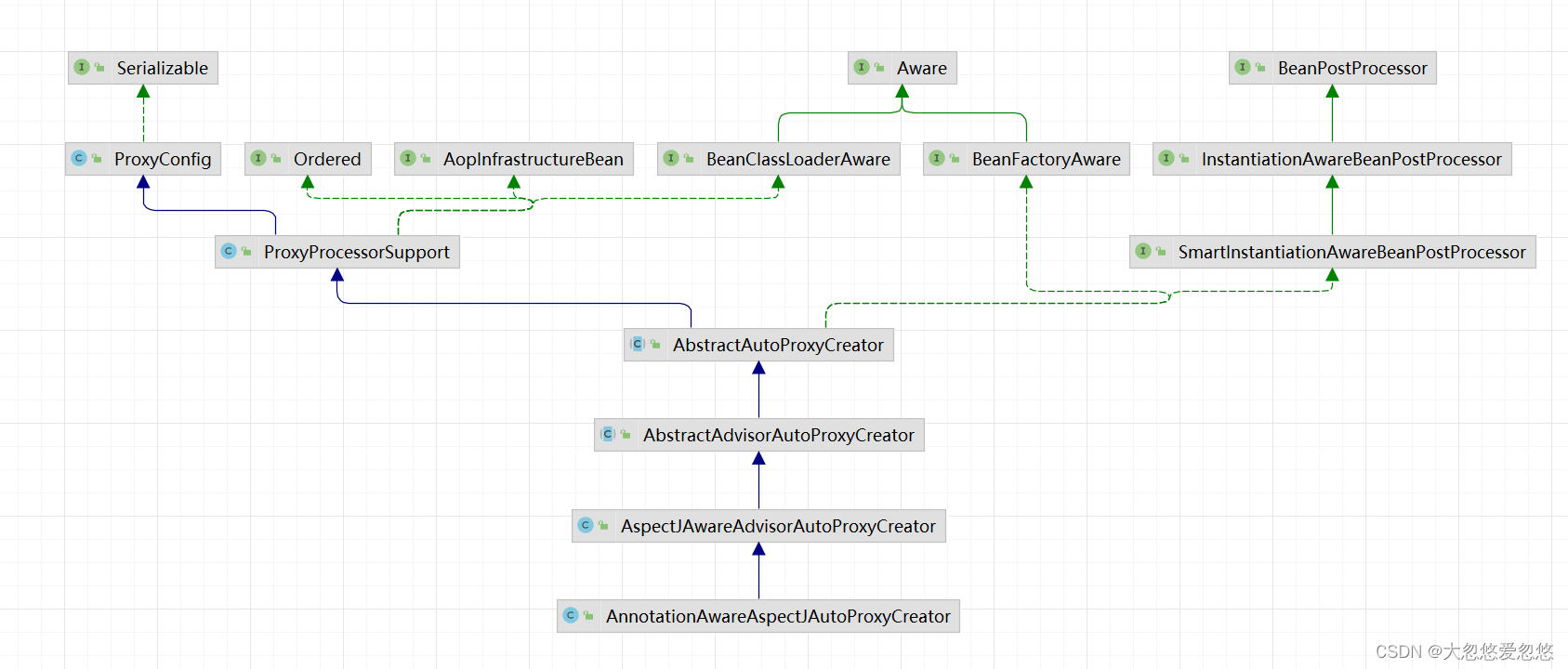The image size is (1568, 669).
Task: Select the Serializable node label
Action: (x=163, y=68)
